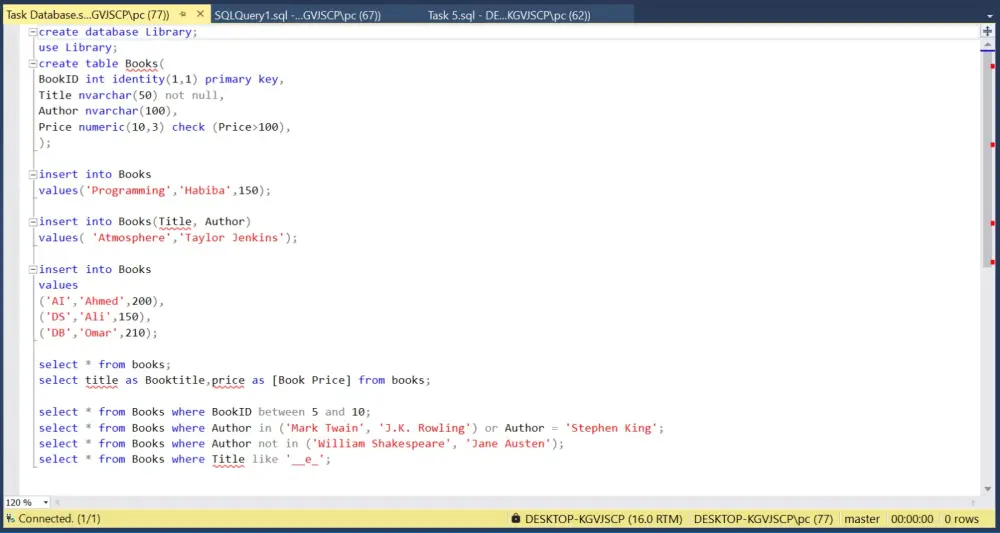Open the tab overflow dropdown arrow
The image size is (1000, 533).
click(990, 16)
